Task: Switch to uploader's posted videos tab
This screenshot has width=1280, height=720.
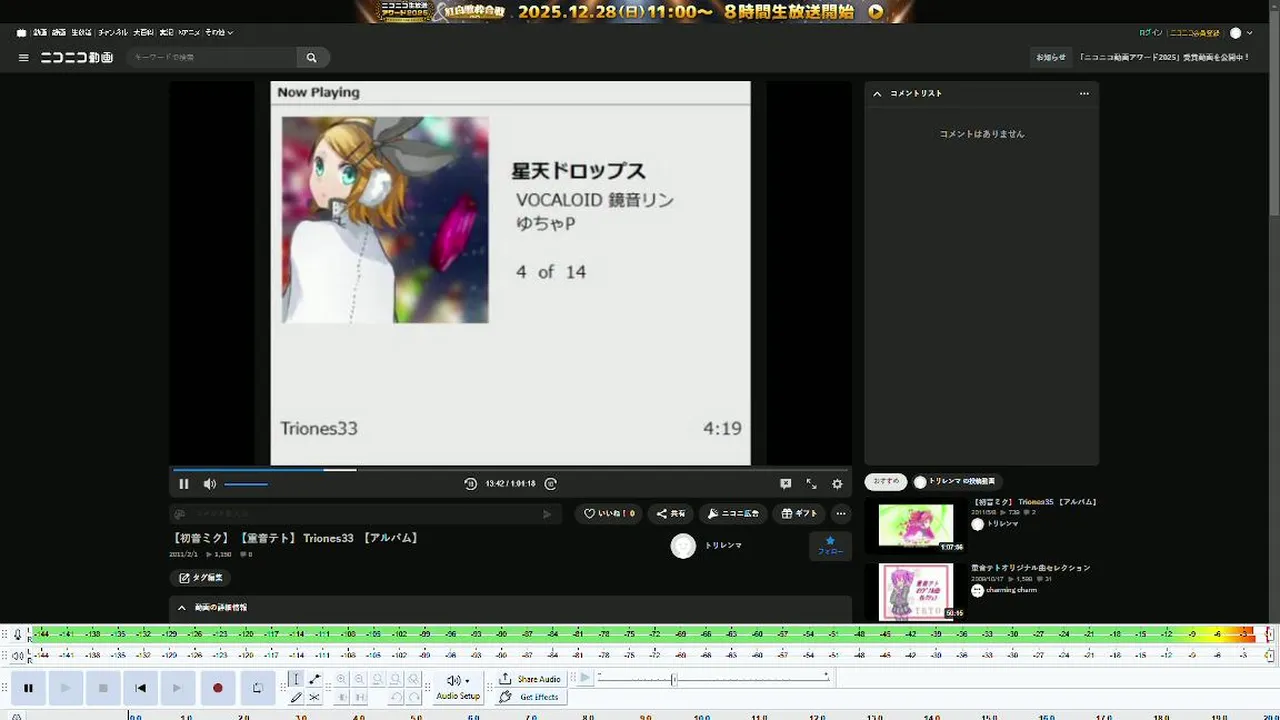Action: click(x=956, y=482)
